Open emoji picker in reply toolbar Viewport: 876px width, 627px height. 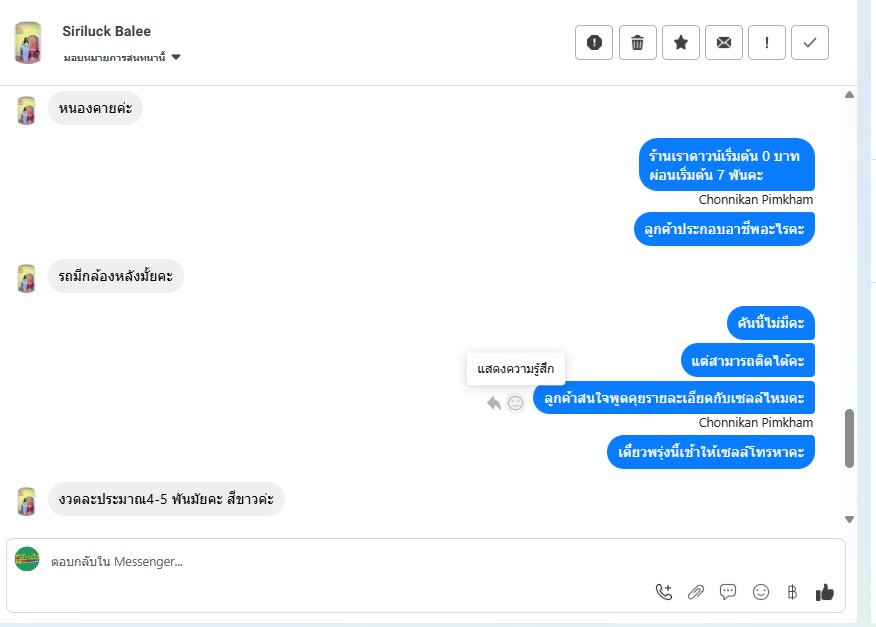click(760, 592)
